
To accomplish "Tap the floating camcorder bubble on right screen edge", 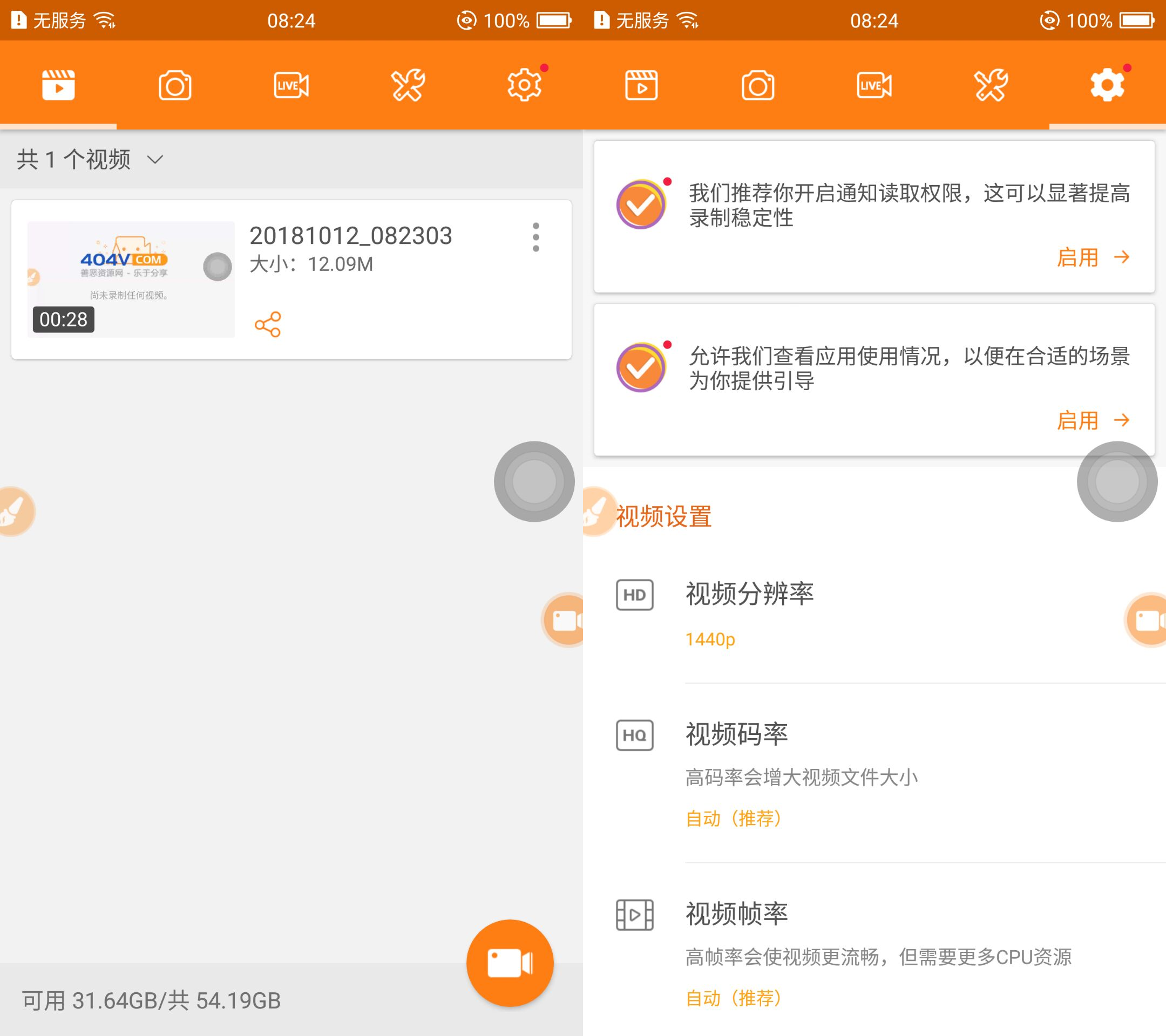I will click(1148, 620).
